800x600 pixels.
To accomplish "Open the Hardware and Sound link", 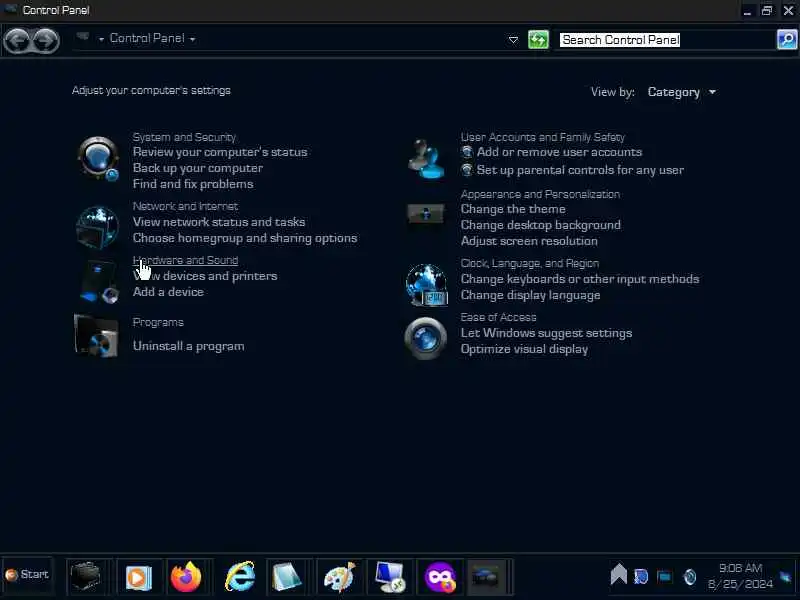I will 185,260.
